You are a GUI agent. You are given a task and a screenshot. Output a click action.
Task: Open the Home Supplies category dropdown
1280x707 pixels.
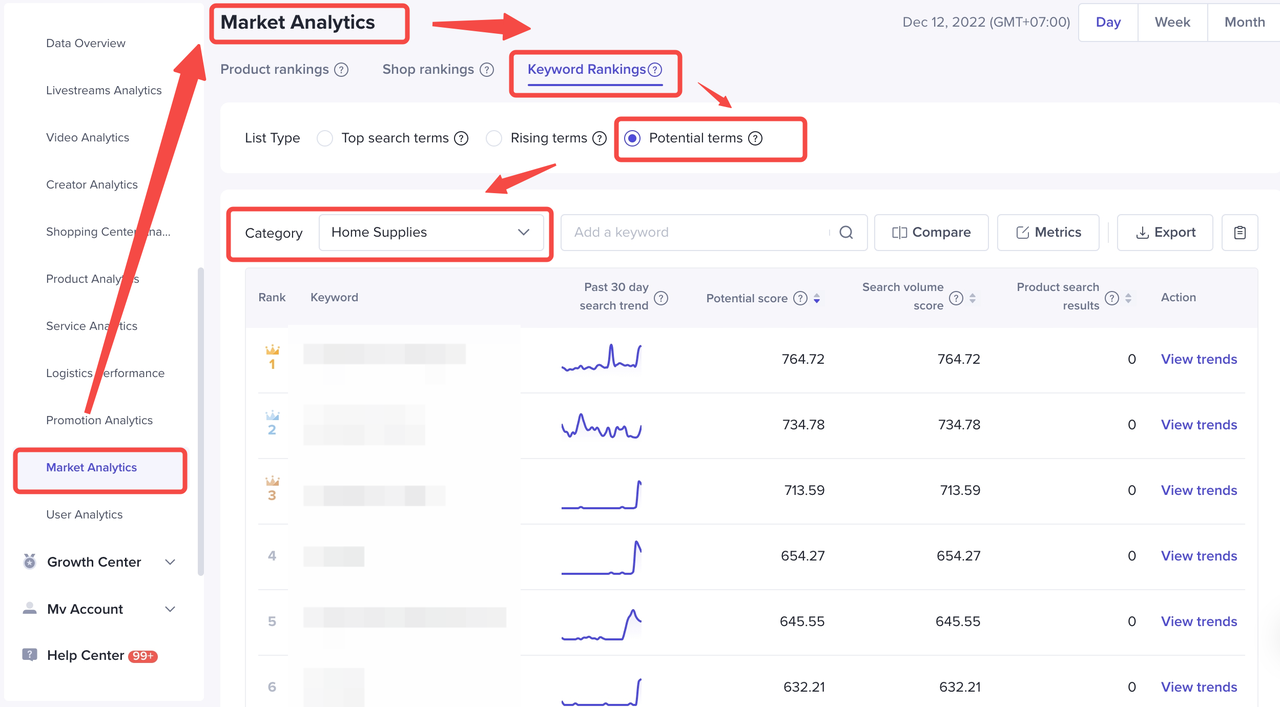[431, 233]
